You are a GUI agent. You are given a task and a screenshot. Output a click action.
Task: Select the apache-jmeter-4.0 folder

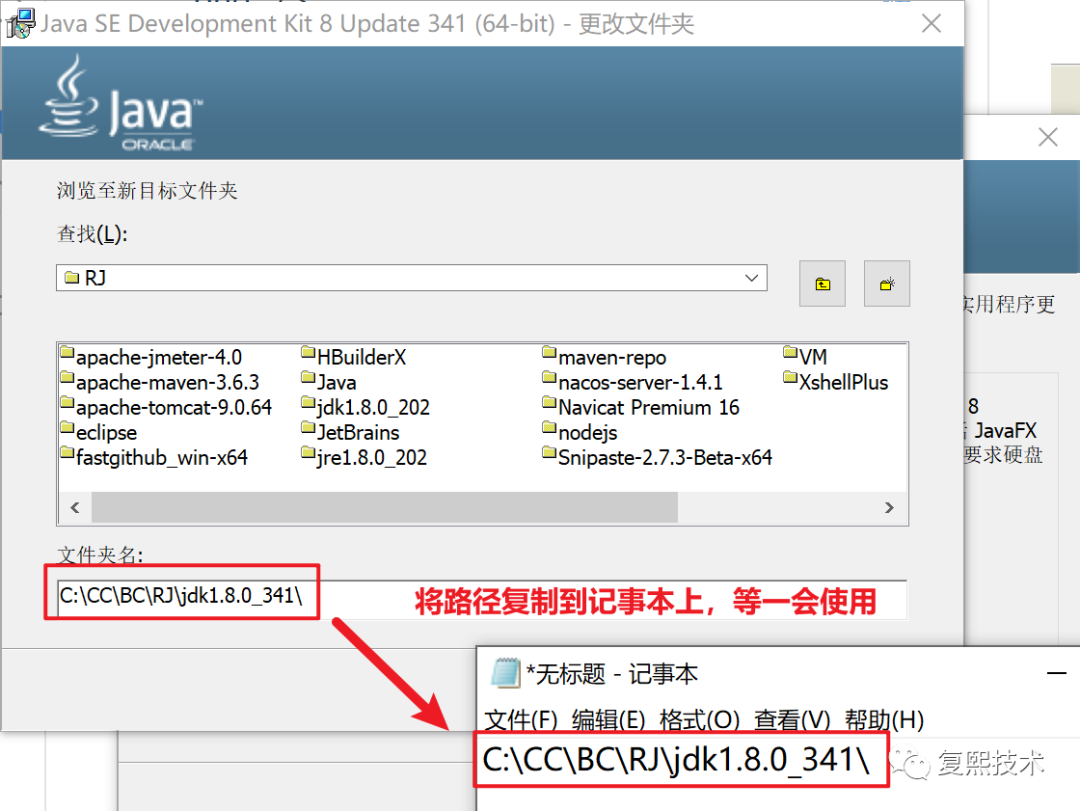[x=151, y=357]
